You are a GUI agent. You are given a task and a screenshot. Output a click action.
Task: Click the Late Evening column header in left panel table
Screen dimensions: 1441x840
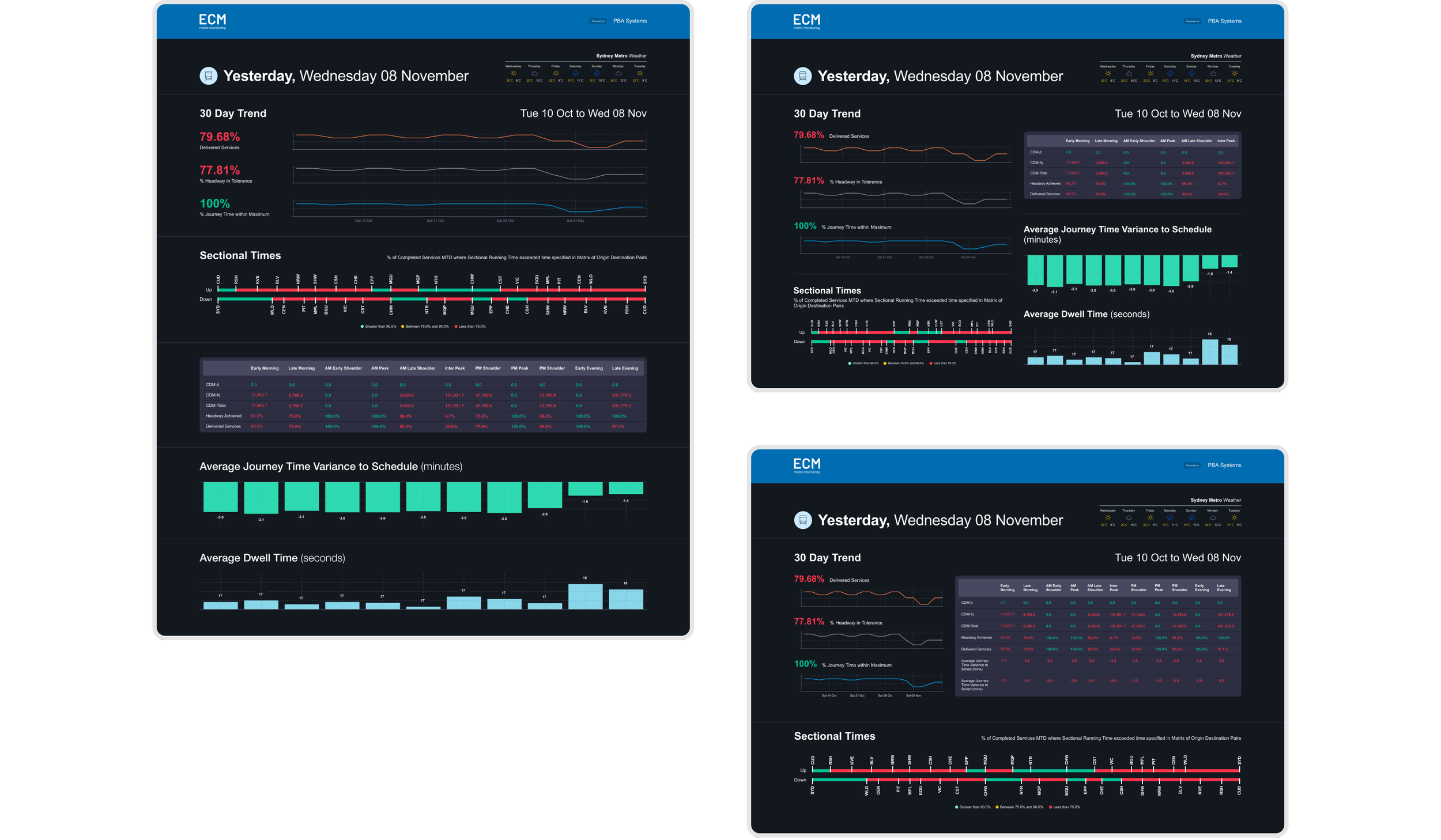625,368
